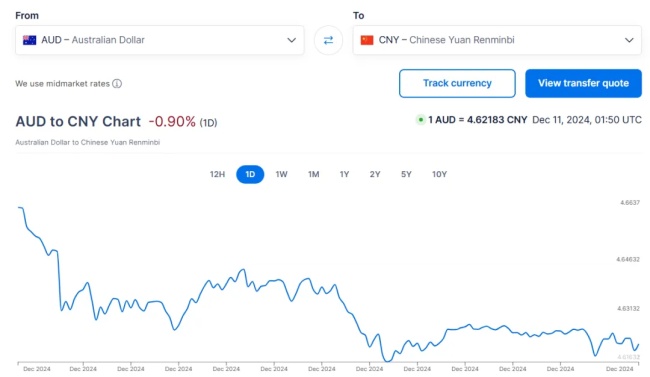Viewport: 650px width, 377px height.
Task: Select the 12H time range
Action: click(x=217, y=174)
